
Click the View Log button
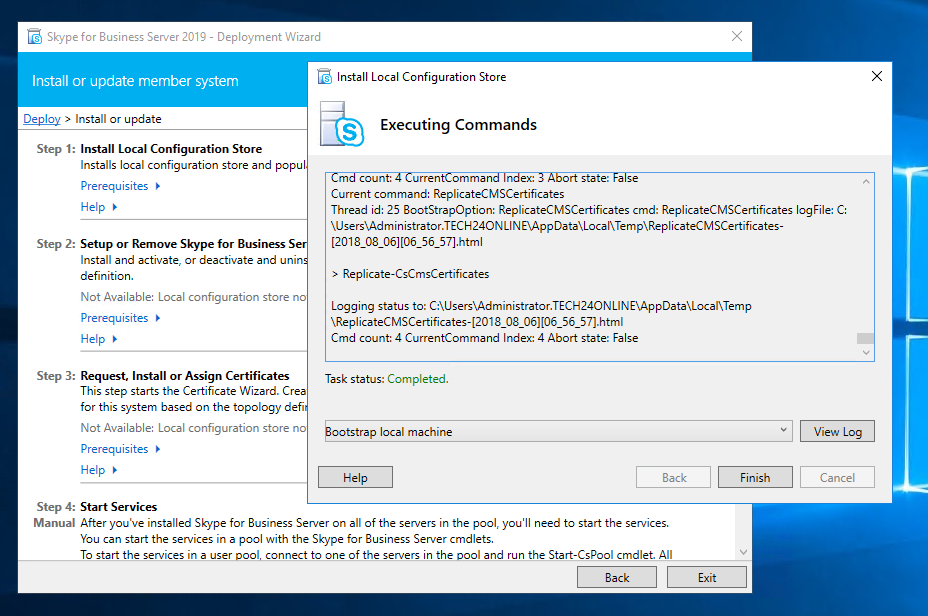(x=837, y=432)
